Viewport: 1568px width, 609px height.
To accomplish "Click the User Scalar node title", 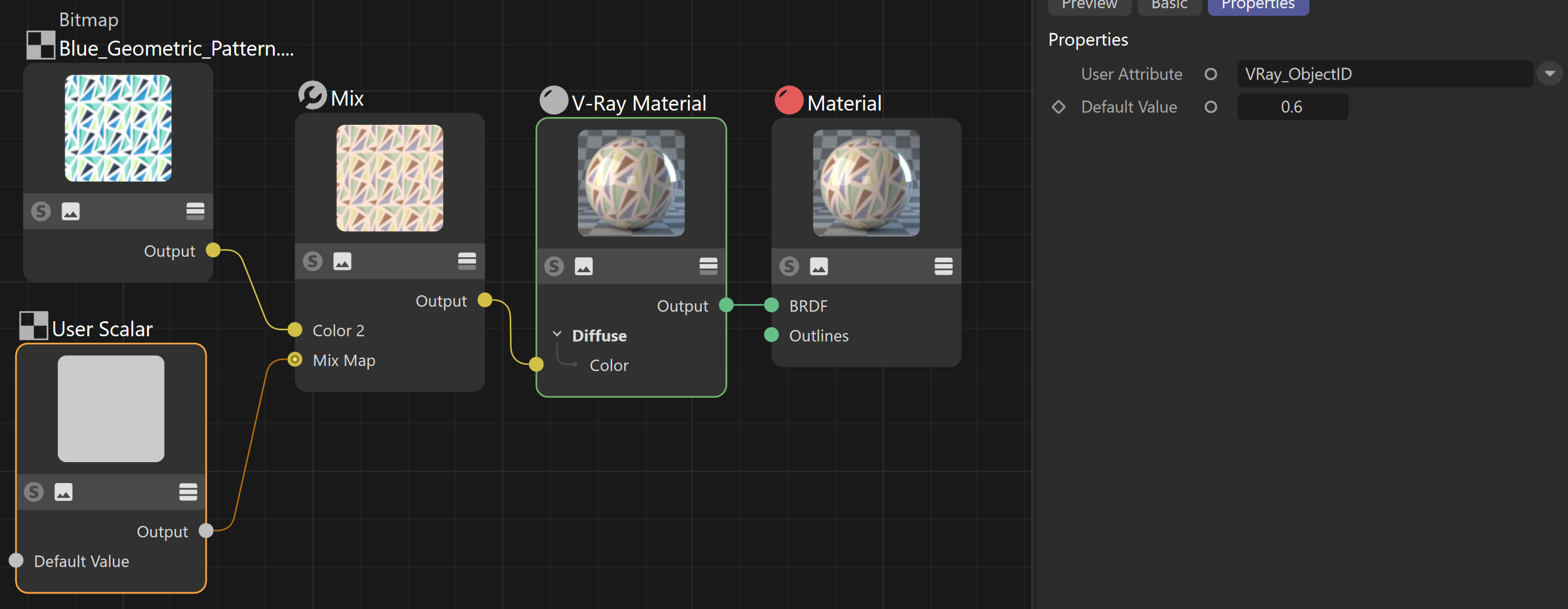I will pyautogui.click(x=102, y=329).
